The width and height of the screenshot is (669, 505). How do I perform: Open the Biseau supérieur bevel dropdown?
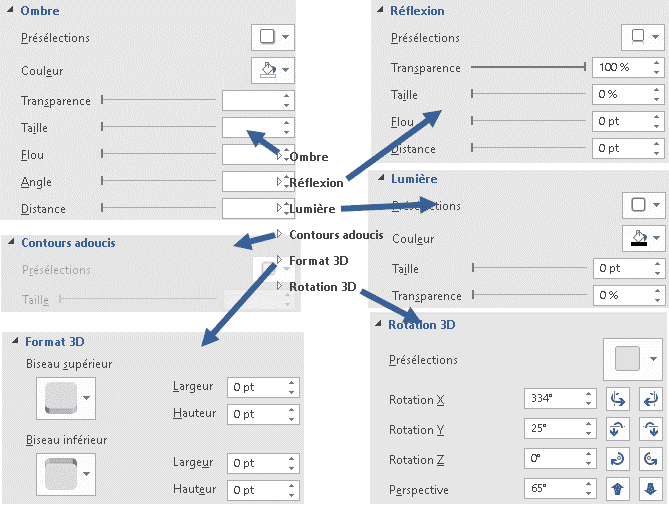pos(66,398)
